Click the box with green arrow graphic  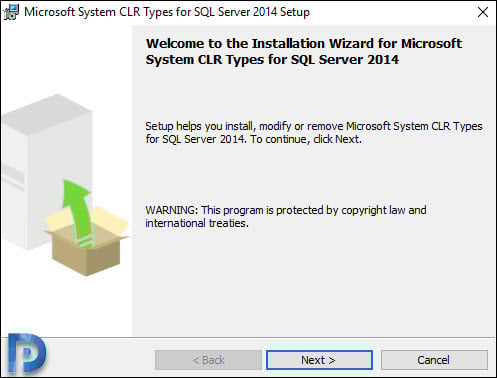[86, 228]
